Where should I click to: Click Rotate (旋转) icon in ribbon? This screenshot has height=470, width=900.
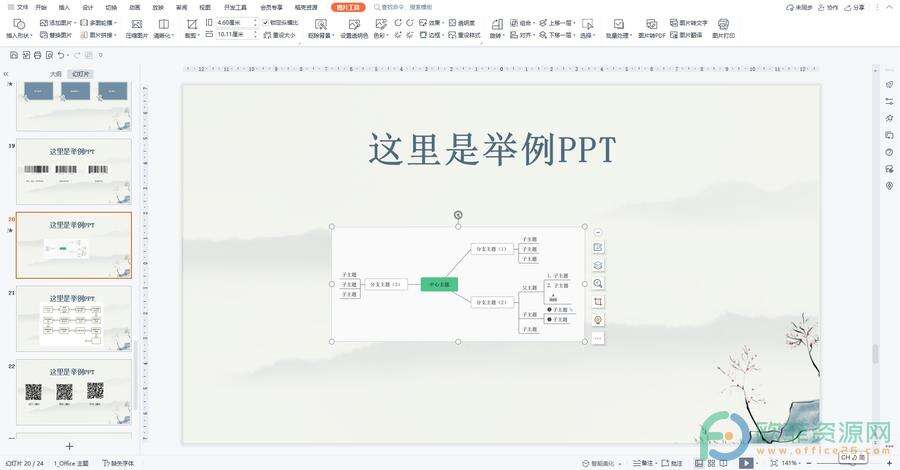(497, 24)
